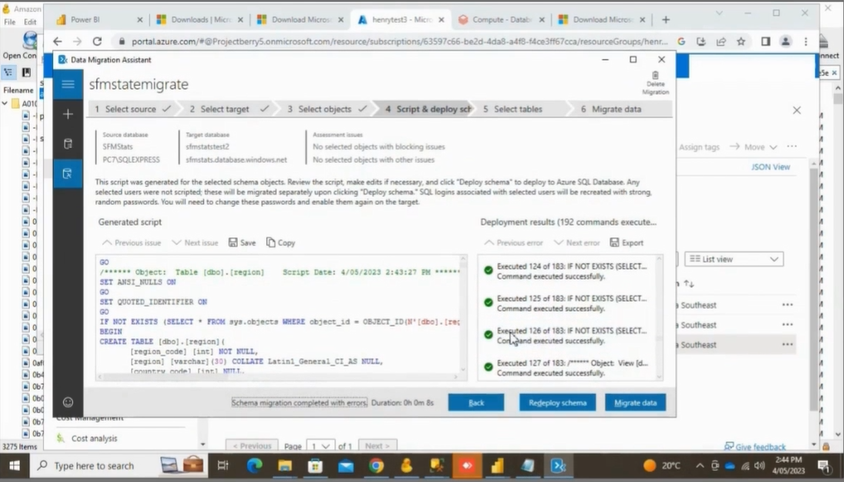844x482 pixels.
Task: Click the deployment results vertical scrollbar
Action: click(659, 318)
